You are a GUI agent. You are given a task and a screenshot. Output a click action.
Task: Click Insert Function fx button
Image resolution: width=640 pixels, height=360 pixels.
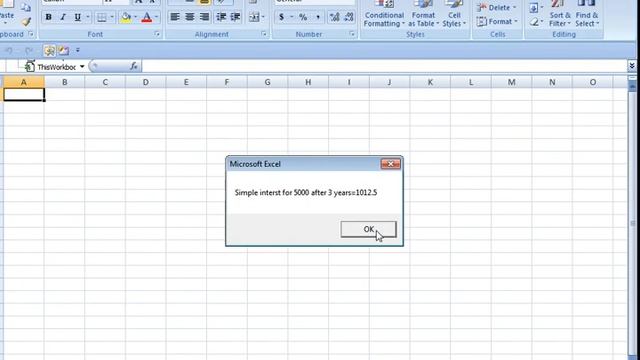coord(133,66)
